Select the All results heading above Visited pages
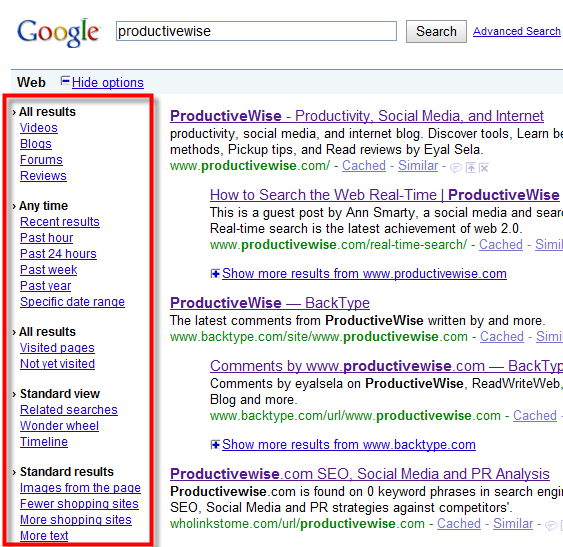Viewport: 563px width, 547px height. [x=47, y=332]
